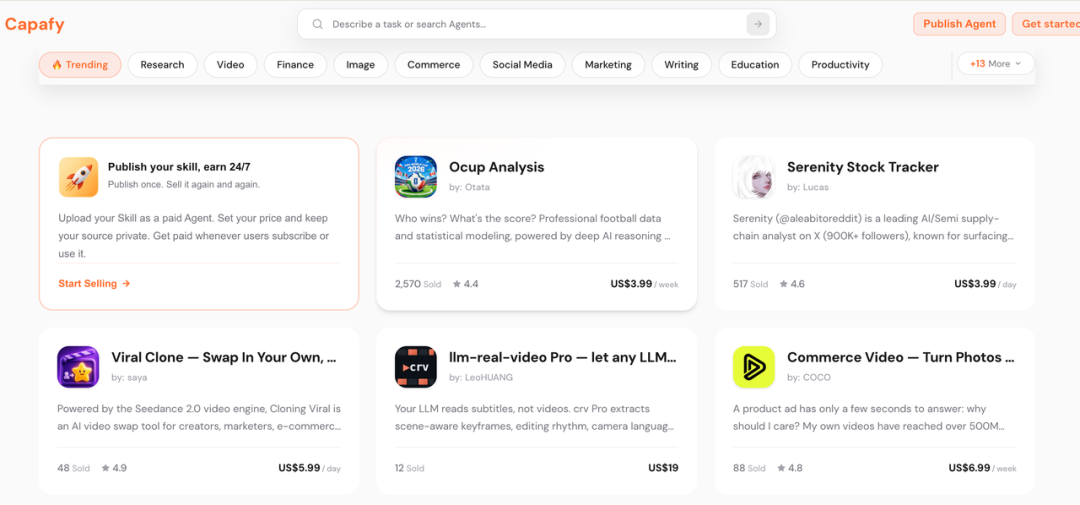Click the Ocup Analysis description text

tap(533, 227)
